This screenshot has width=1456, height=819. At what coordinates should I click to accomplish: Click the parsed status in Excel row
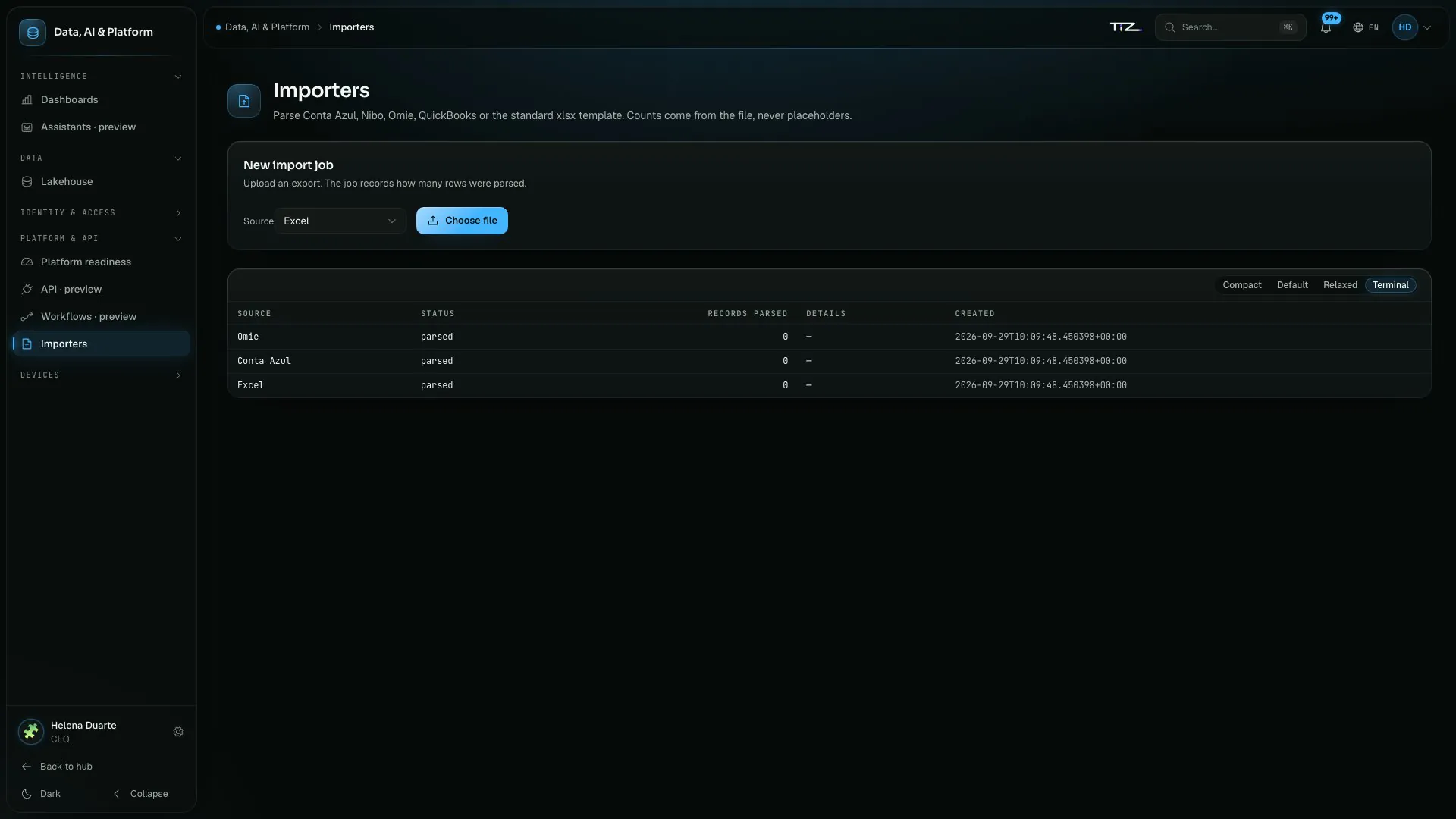coord(437,385)
